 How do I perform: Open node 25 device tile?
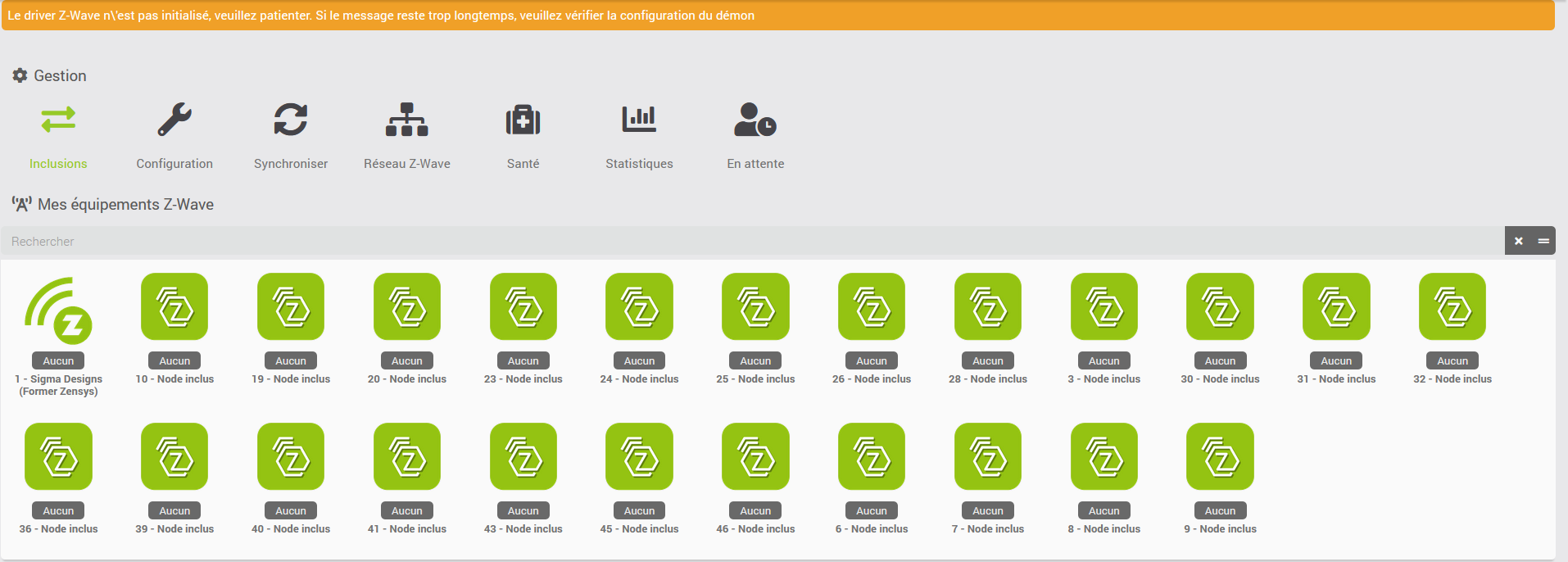tap(755, 307)
